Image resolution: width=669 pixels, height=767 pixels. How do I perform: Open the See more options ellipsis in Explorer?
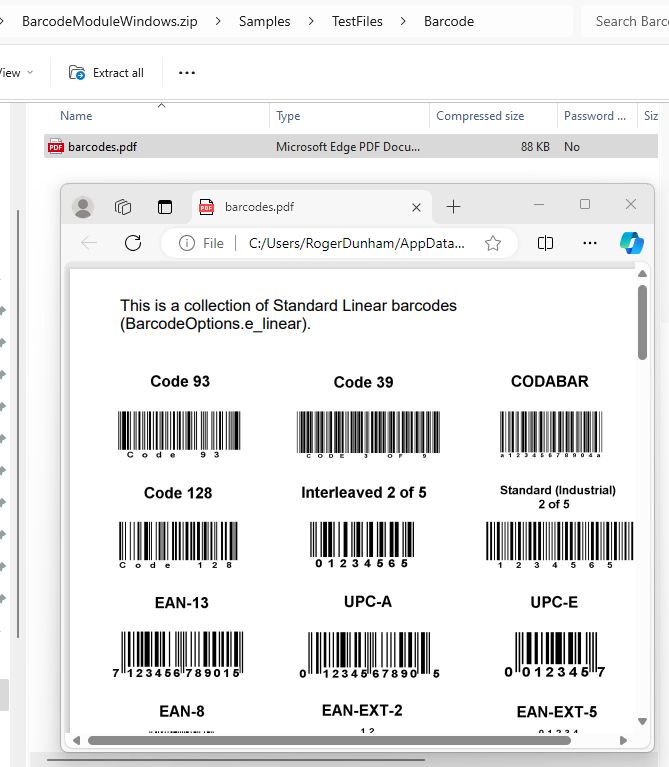187,73
